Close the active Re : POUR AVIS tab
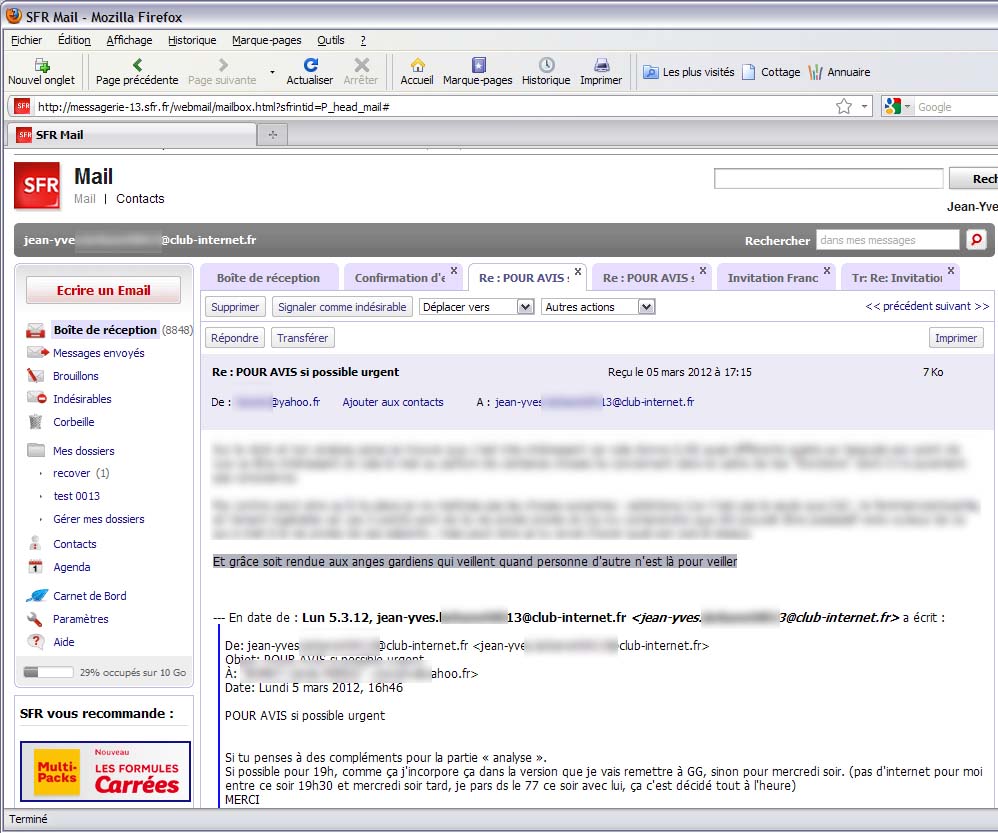The image size is (998, 833). click(577, 271)
